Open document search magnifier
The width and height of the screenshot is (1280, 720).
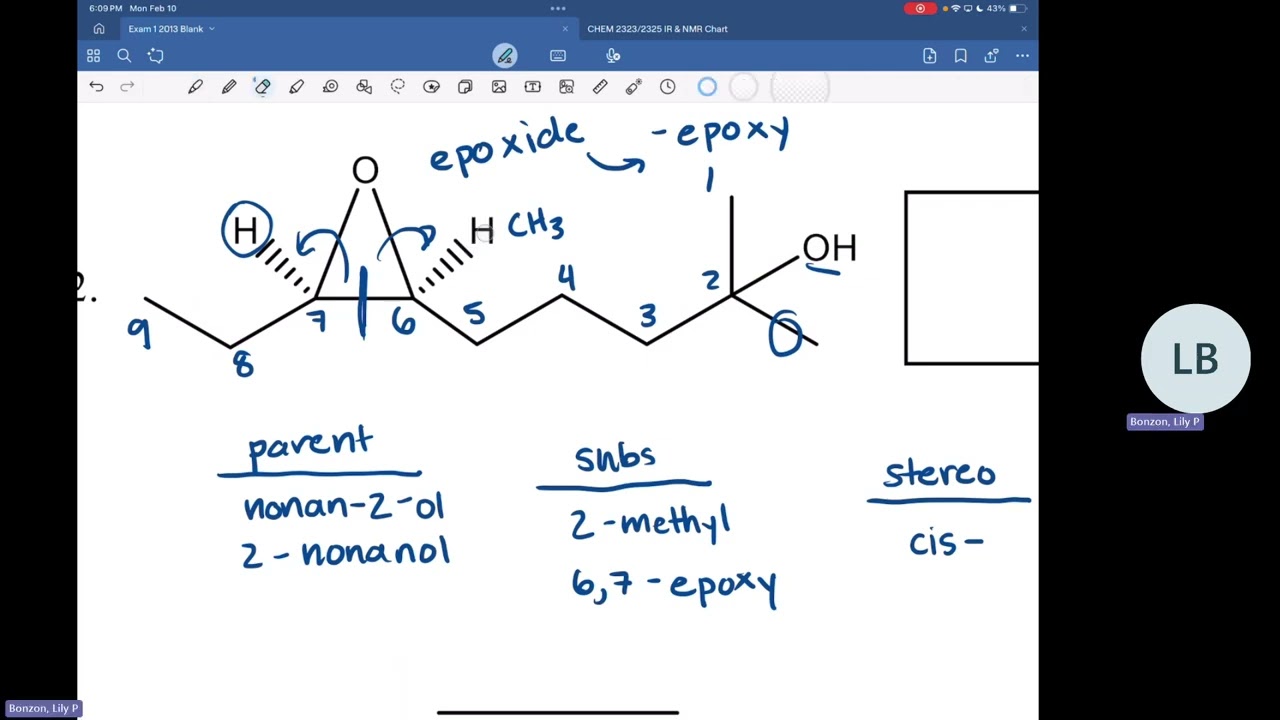124,56
